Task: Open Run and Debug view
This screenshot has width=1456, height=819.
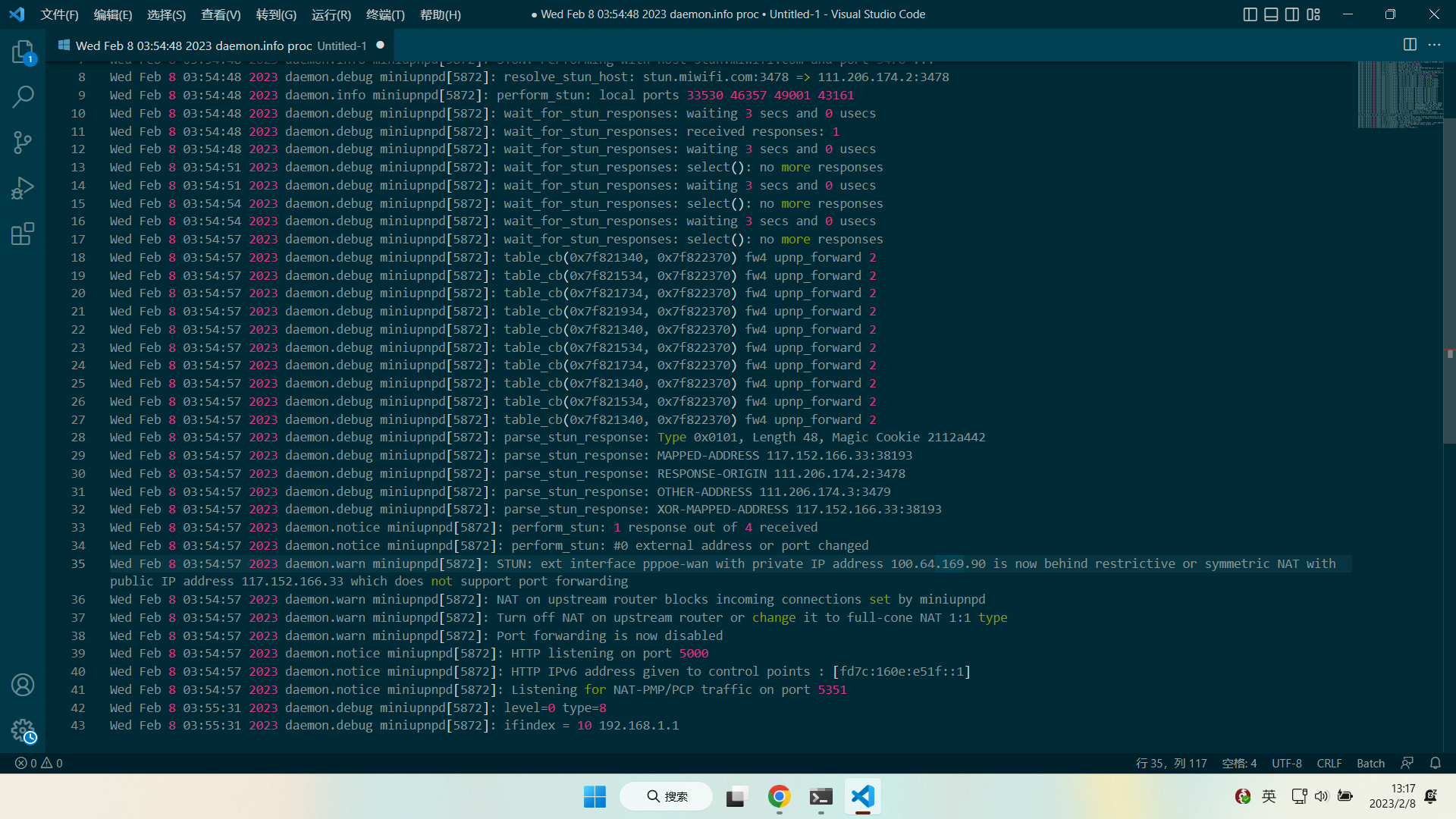Action: coord(23,188)
